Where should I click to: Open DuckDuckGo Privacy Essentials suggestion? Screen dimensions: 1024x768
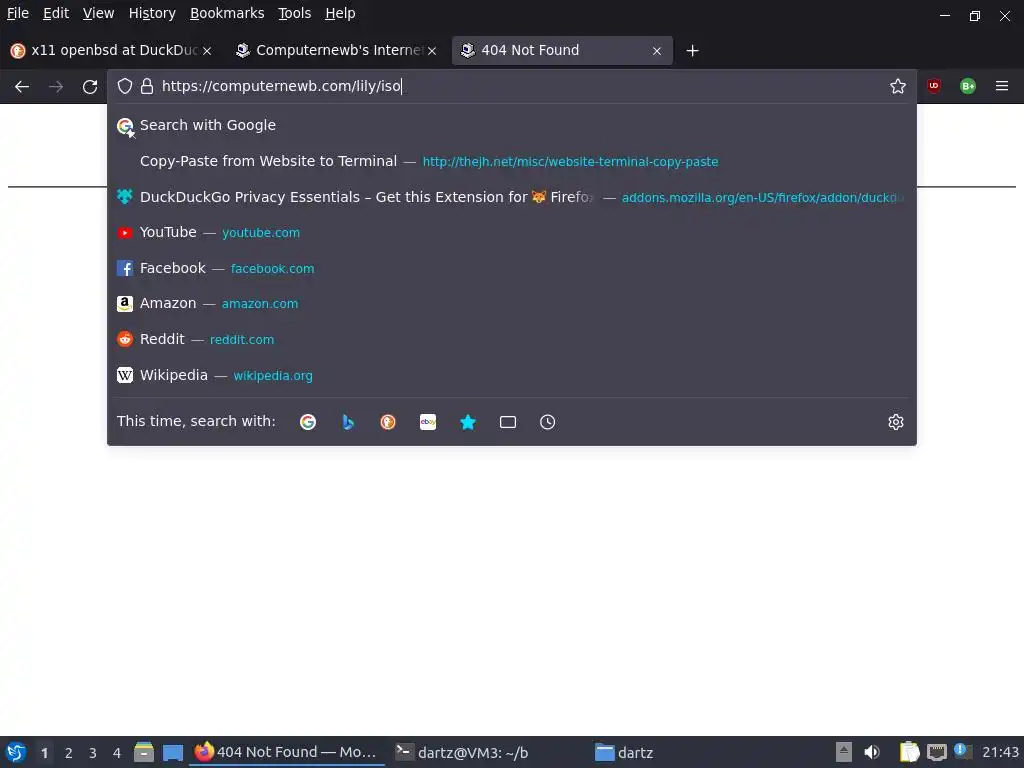[511, 197]
